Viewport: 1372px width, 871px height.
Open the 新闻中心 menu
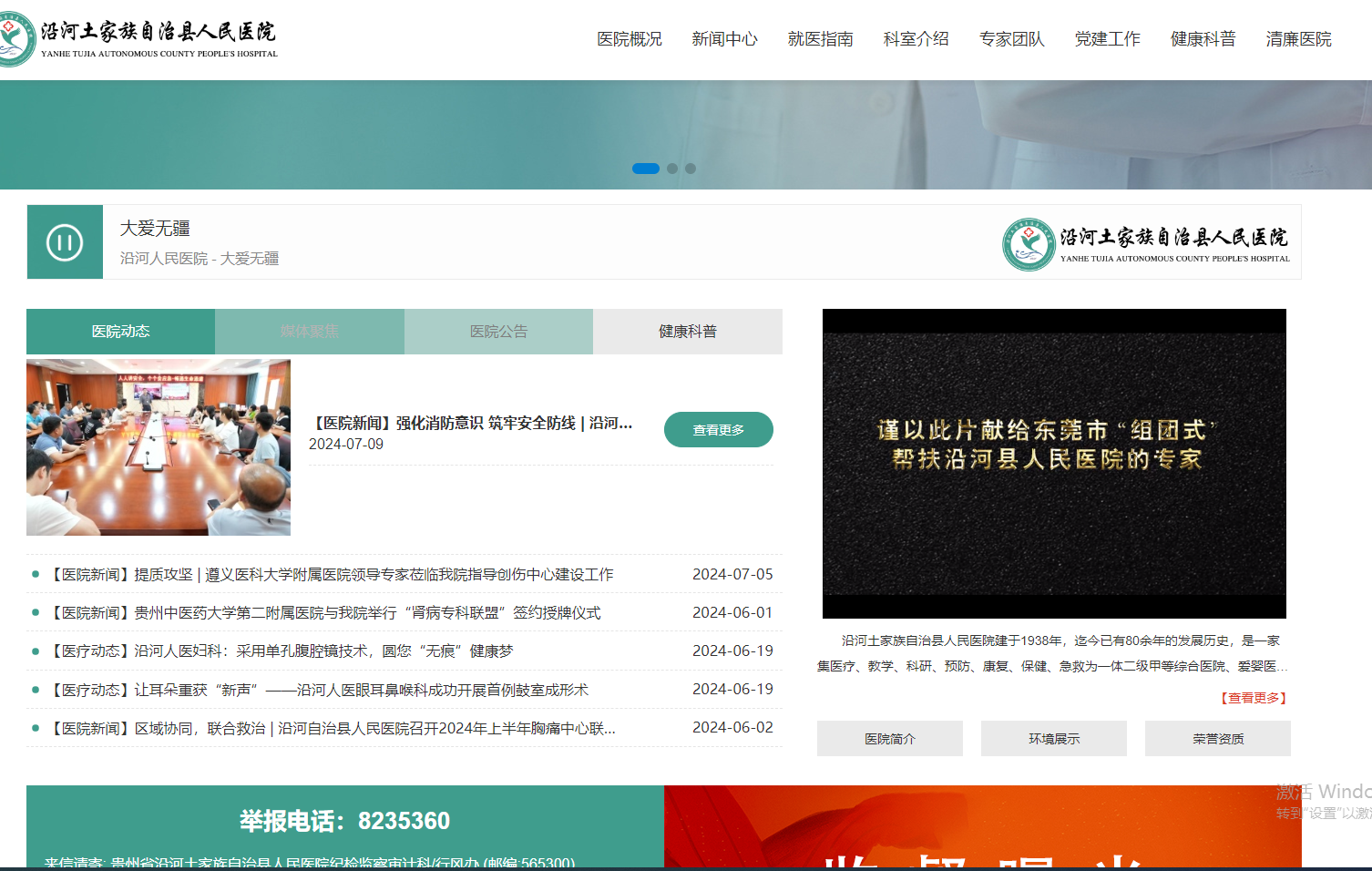pos(724,39)
